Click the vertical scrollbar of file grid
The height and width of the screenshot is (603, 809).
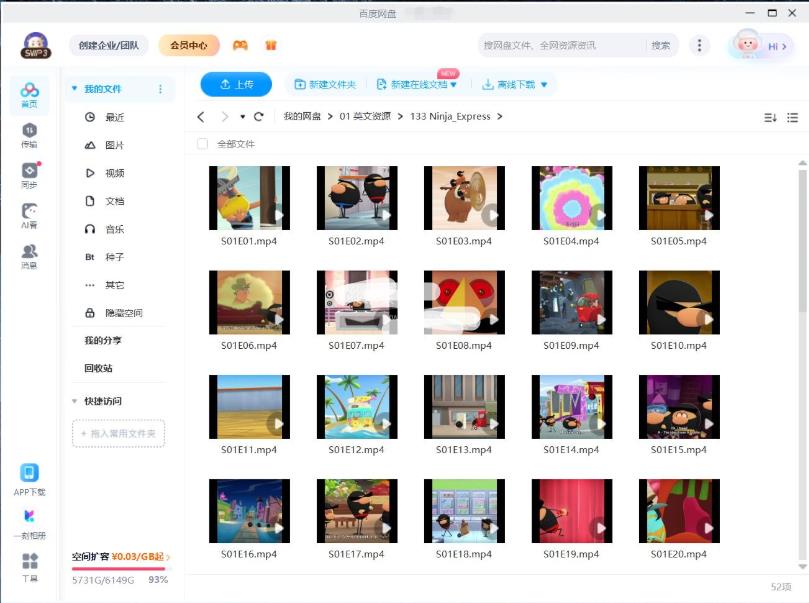point(802,240)
